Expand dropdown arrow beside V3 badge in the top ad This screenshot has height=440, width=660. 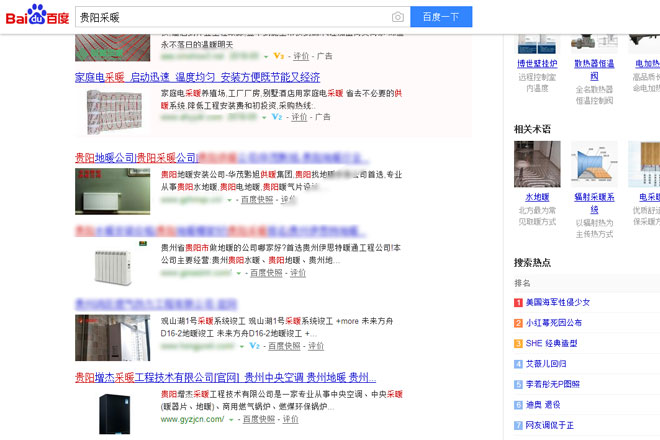266,56
